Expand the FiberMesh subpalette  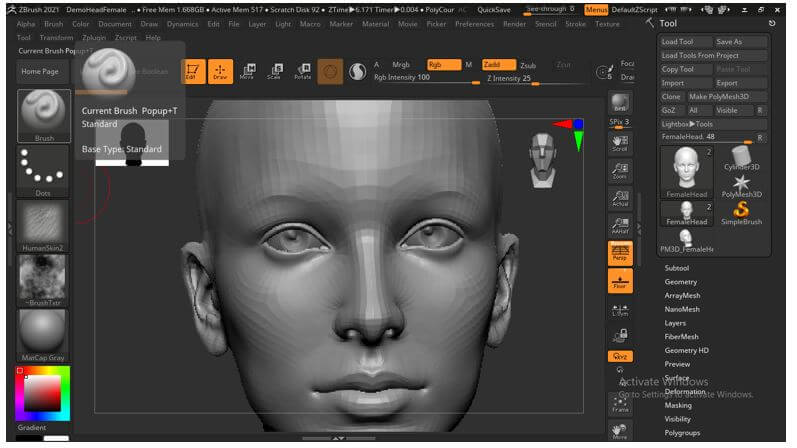[681, 337]
